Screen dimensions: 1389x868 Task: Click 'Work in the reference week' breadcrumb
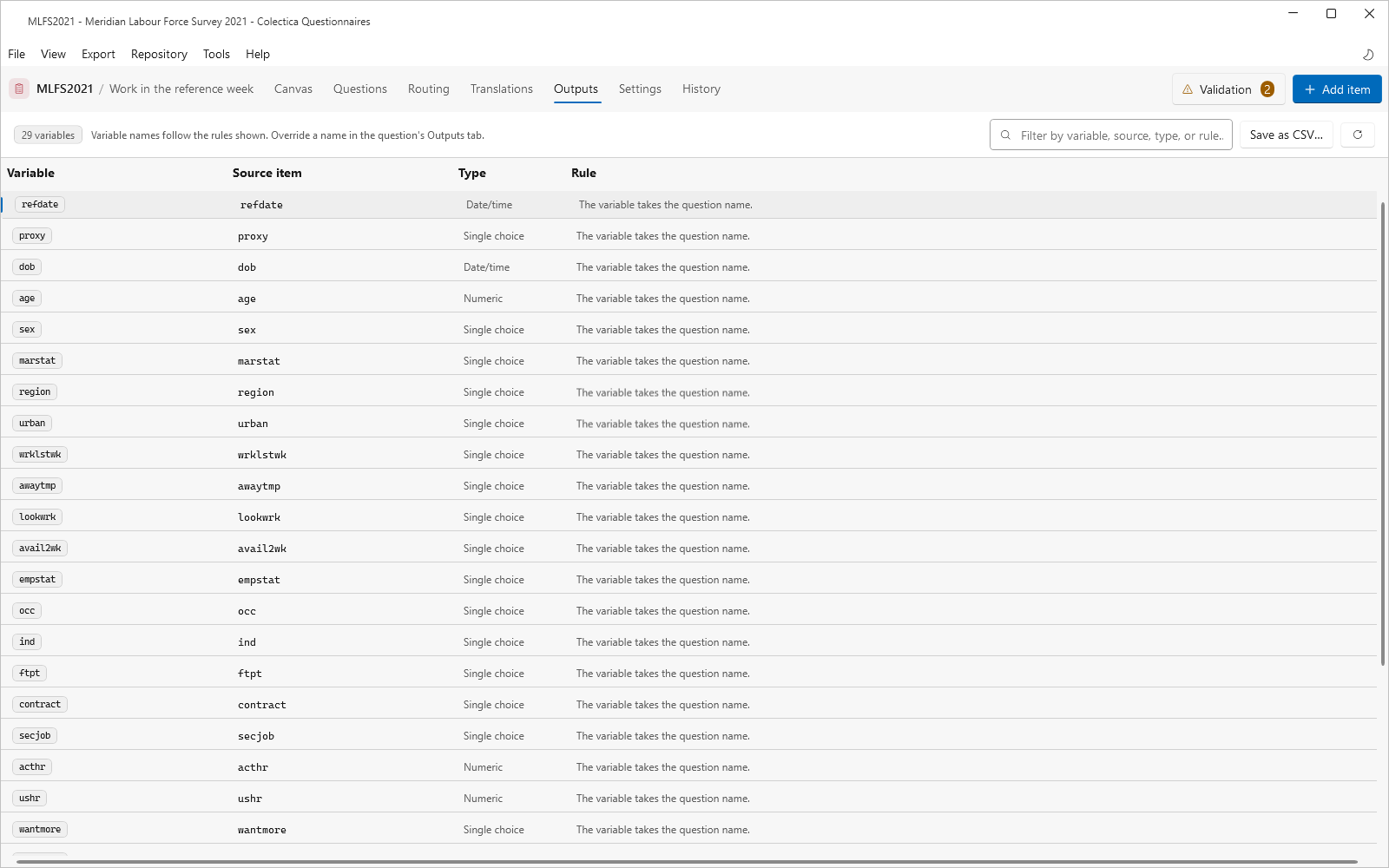[x=181, y=89]
